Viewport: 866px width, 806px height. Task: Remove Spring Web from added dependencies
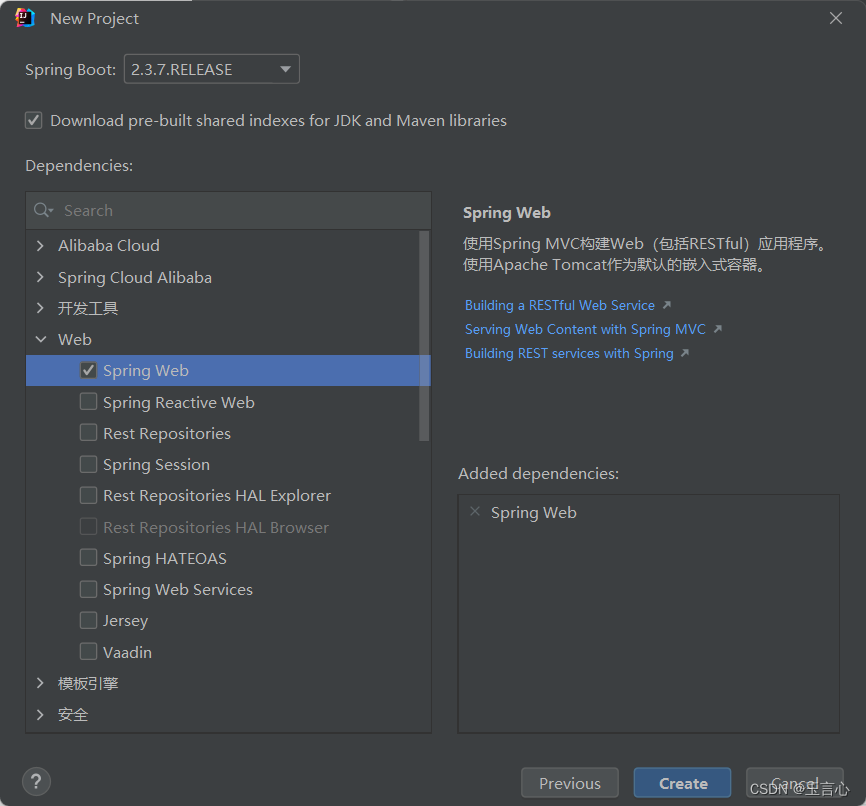pyautogui.click(x=474, y=511)
